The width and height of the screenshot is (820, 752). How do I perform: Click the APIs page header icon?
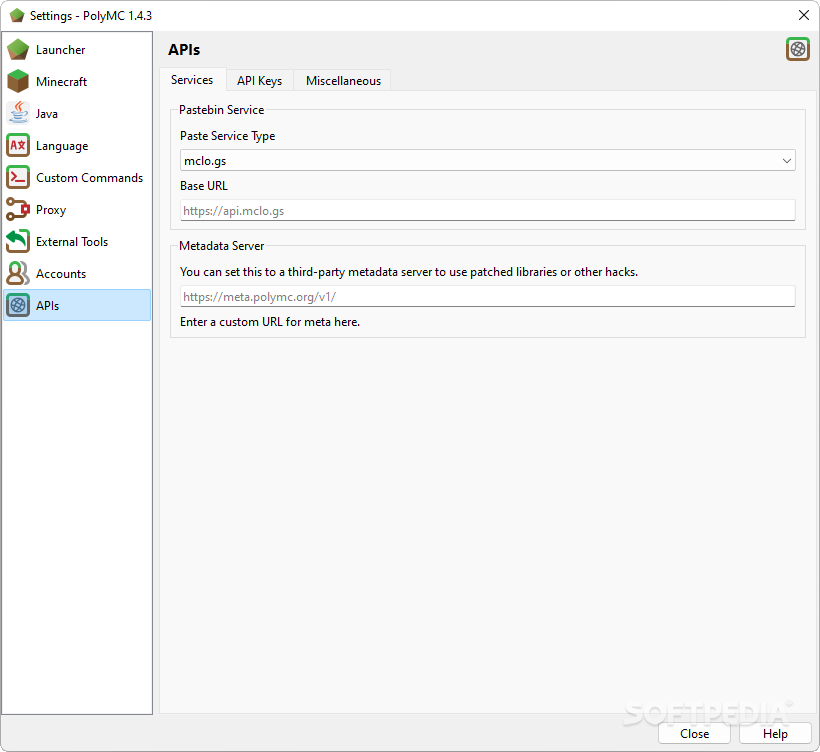tap(798, 50)
